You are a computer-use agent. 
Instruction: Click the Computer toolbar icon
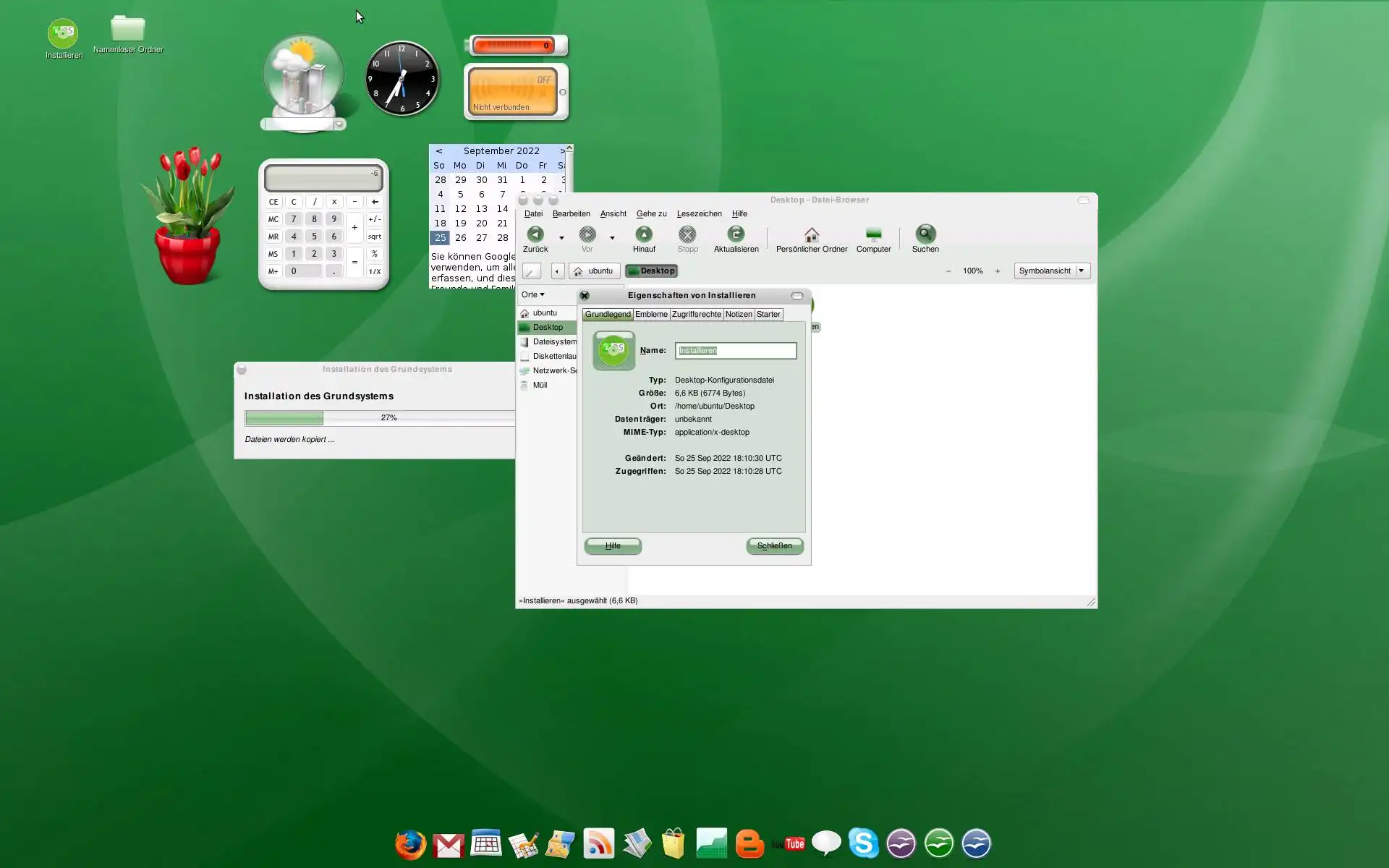pyautogui.click(x=873, y=235)
